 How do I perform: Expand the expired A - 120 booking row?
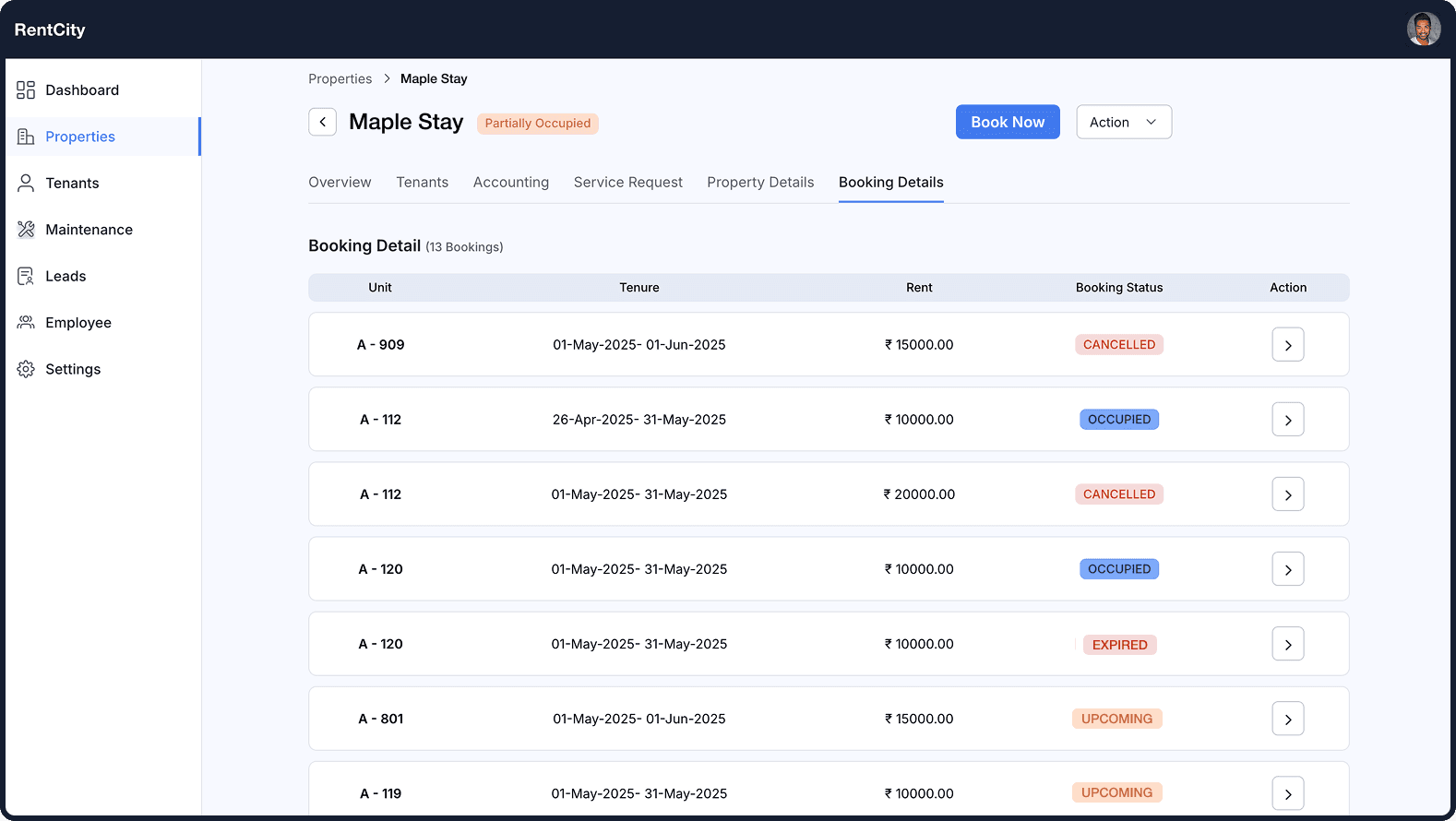click(1287, 644)
